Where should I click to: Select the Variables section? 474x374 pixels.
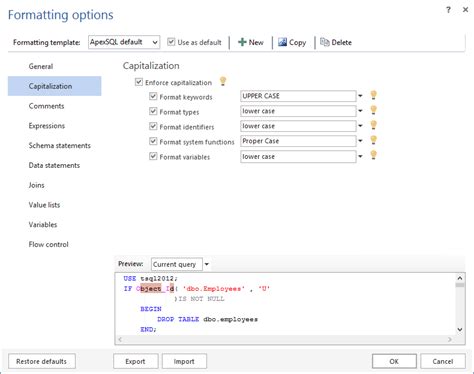[x=54, y=225]
